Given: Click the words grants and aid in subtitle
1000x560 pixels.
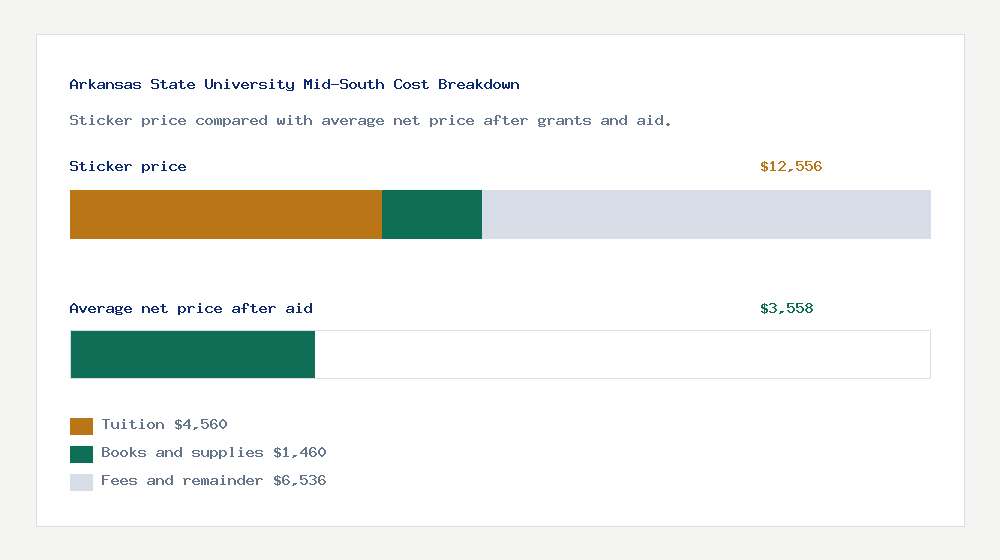Looking at the screenshot, I should pos(604,121).
